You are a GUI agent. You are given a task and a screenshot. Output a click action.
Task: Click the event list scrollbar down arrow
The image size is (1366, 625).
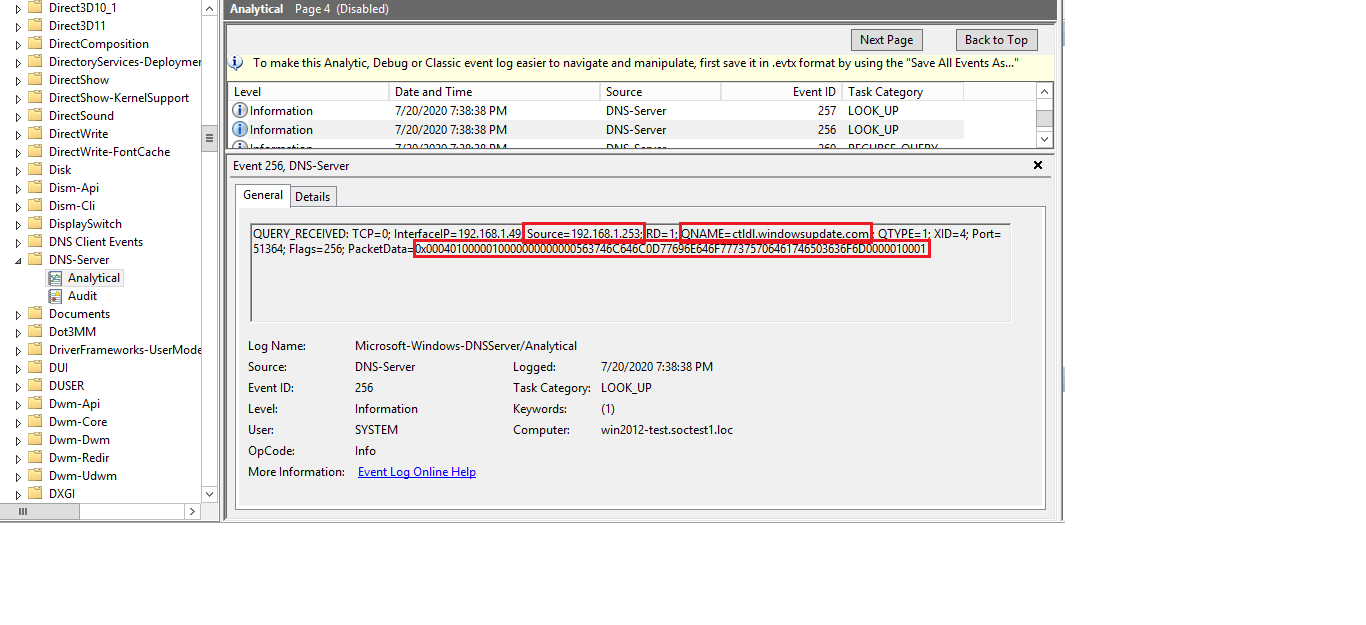click(1043, 138)
